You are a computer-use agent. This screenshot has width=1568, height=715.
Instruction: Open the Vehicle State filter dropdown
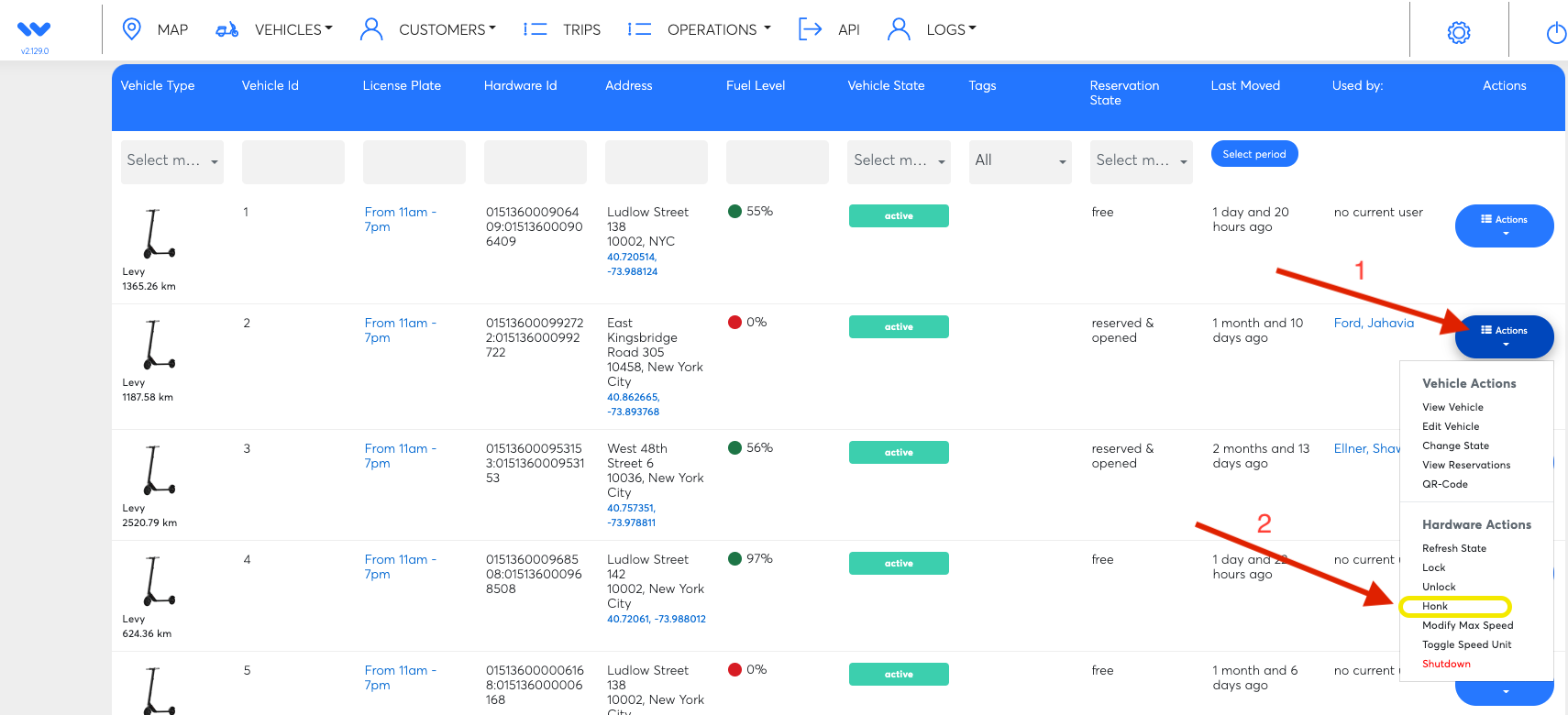899,161
